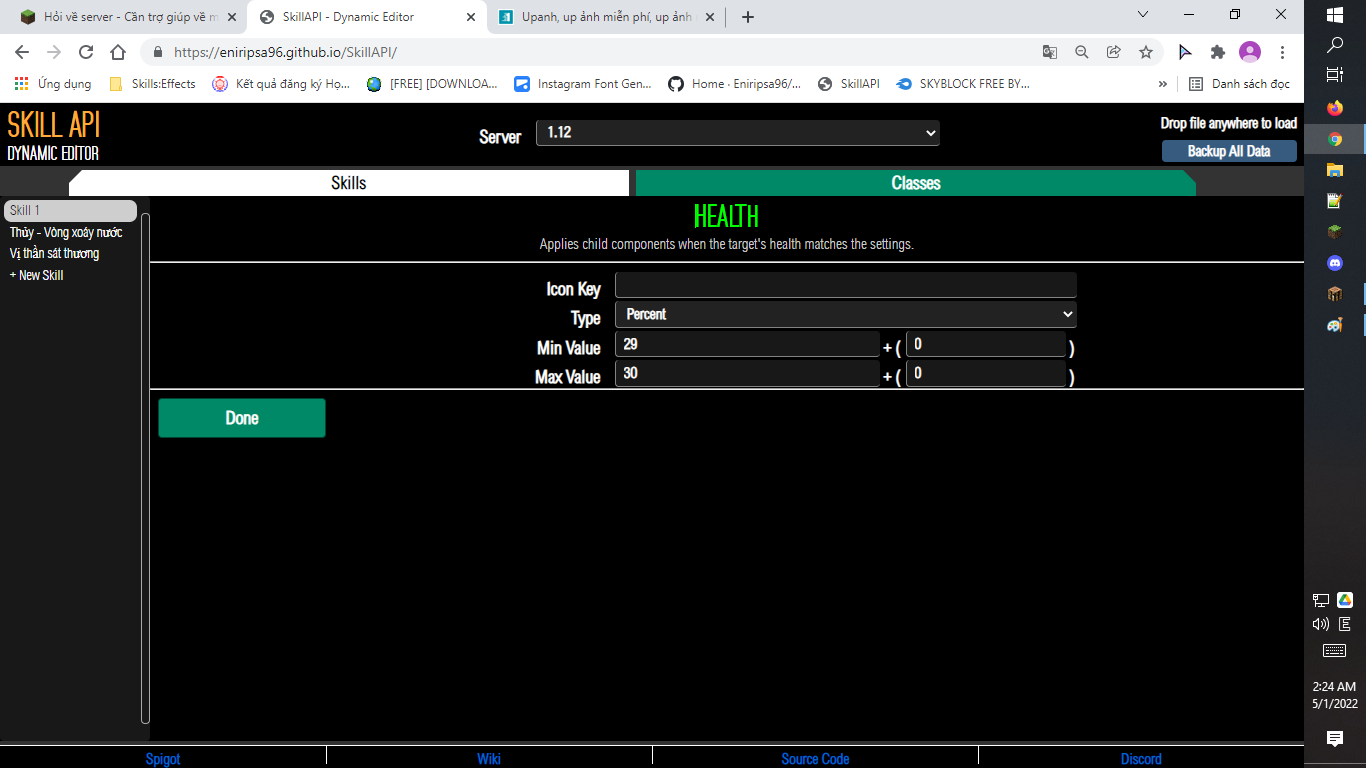The image size is (1366, 768).
Task: Select the Thủy - Vòng xoáy nước skill
Action: 66,232
